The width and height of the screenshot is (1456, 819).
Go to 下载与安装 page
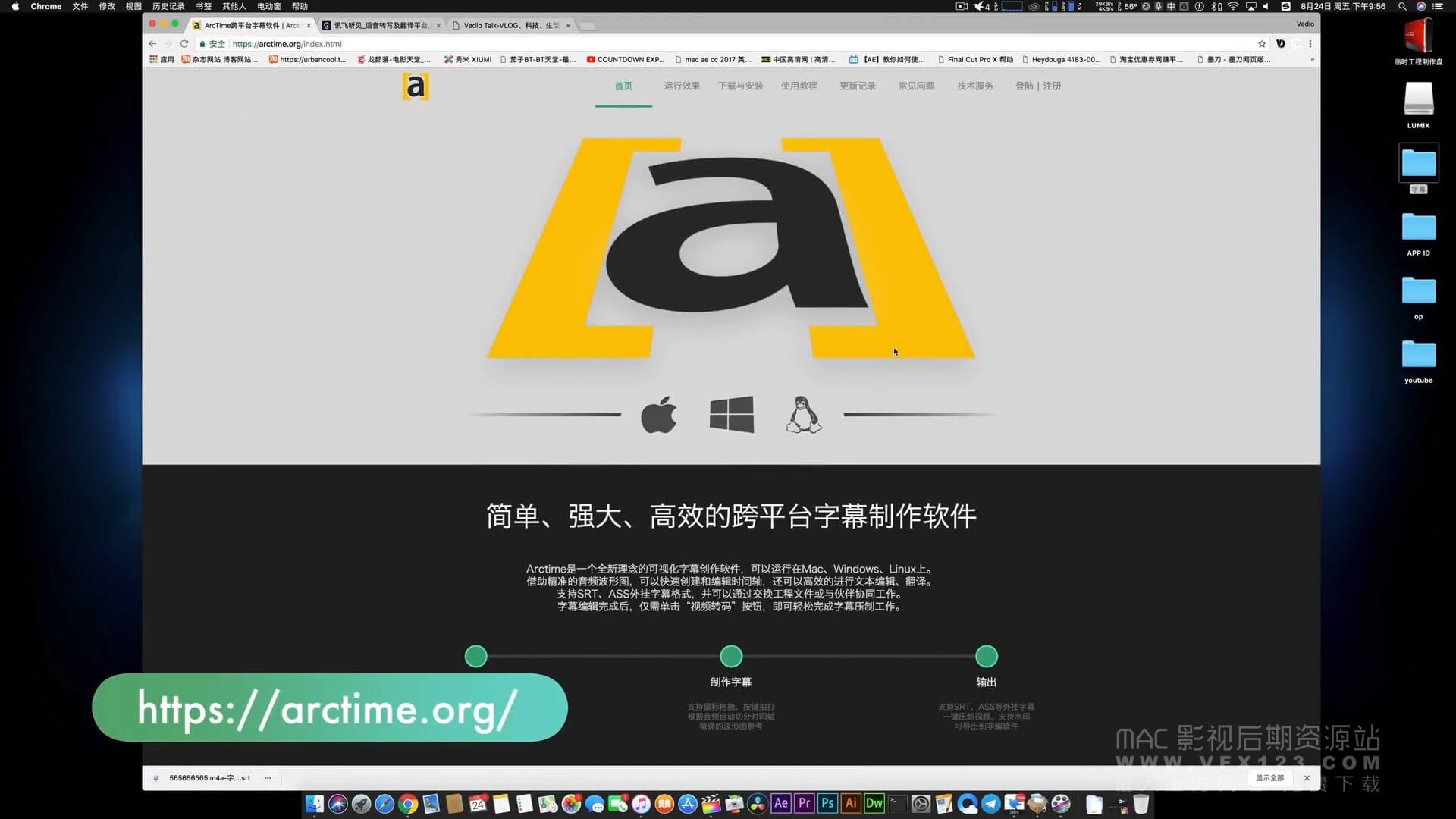[741, 86]
